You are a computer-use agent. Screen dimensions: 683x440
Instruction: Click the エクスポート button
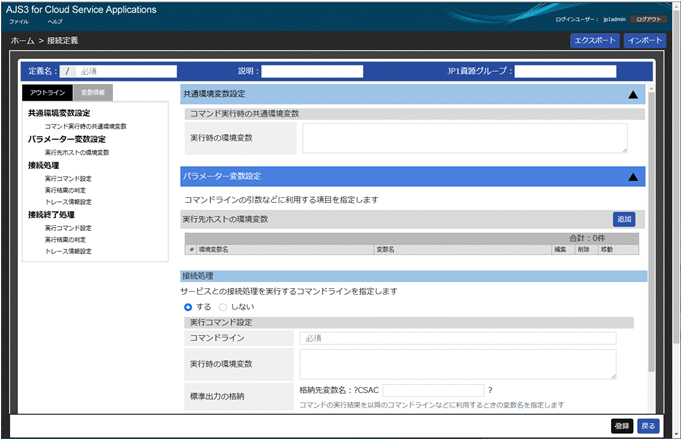[593, 41]
